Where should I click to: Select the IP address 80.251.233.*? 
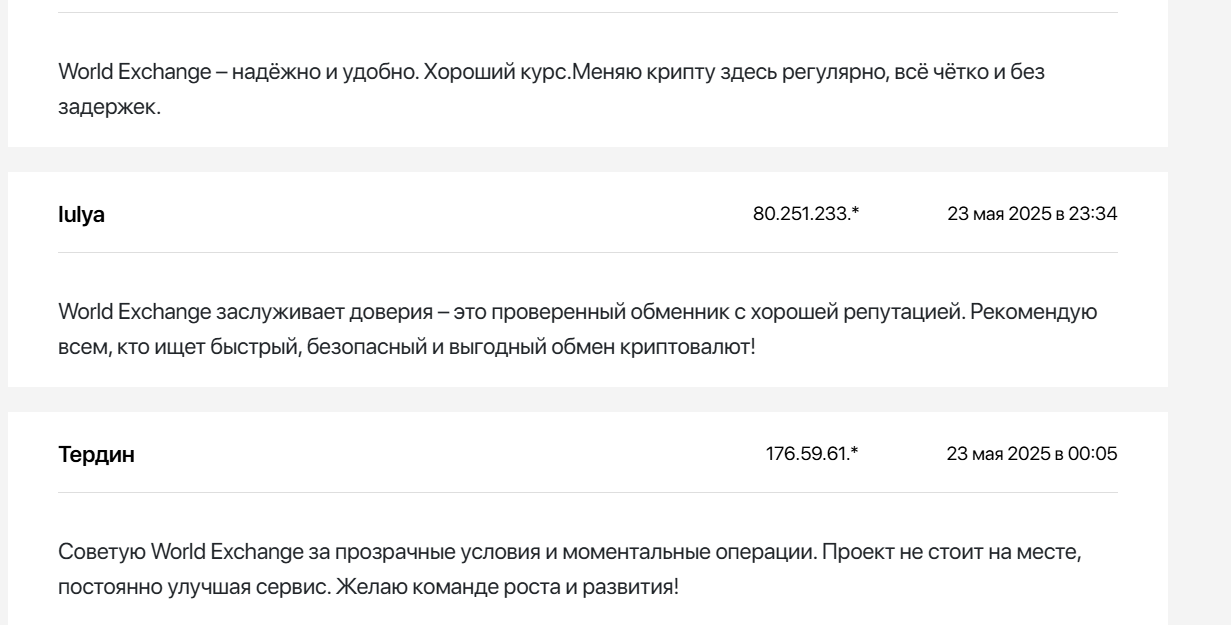pos(806,215)
